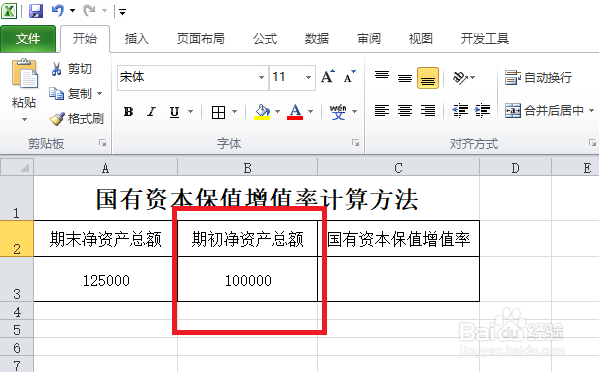Viewport: 599px width, 372px height.
Task: Select column C header
Action: click(398, 168)
